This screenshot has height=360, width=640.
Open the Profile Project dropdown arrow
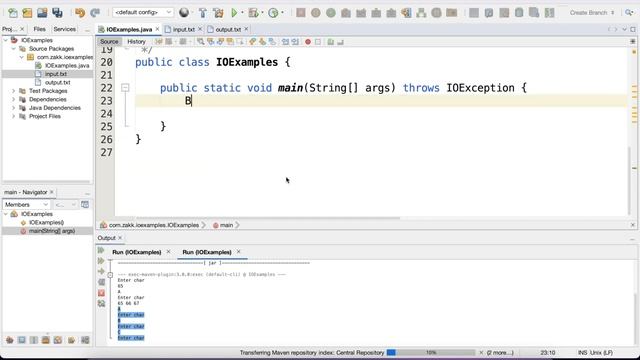click(x=282, y=13)
